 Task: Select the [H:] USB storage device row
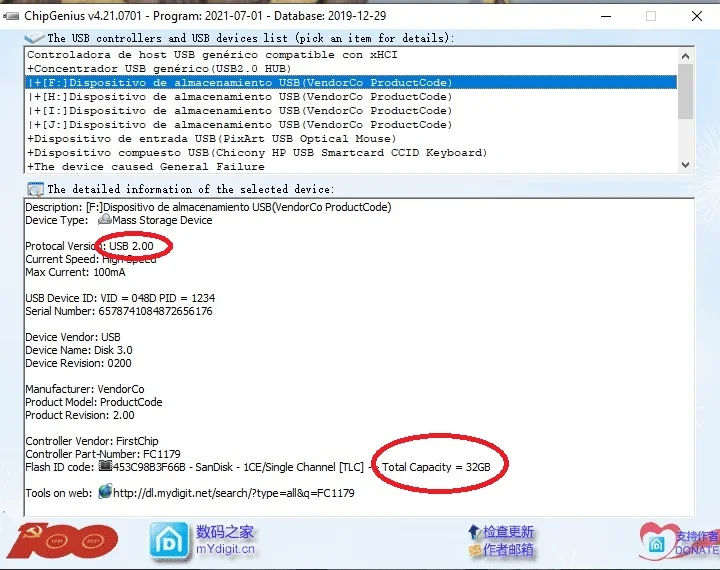coord(351,96)
